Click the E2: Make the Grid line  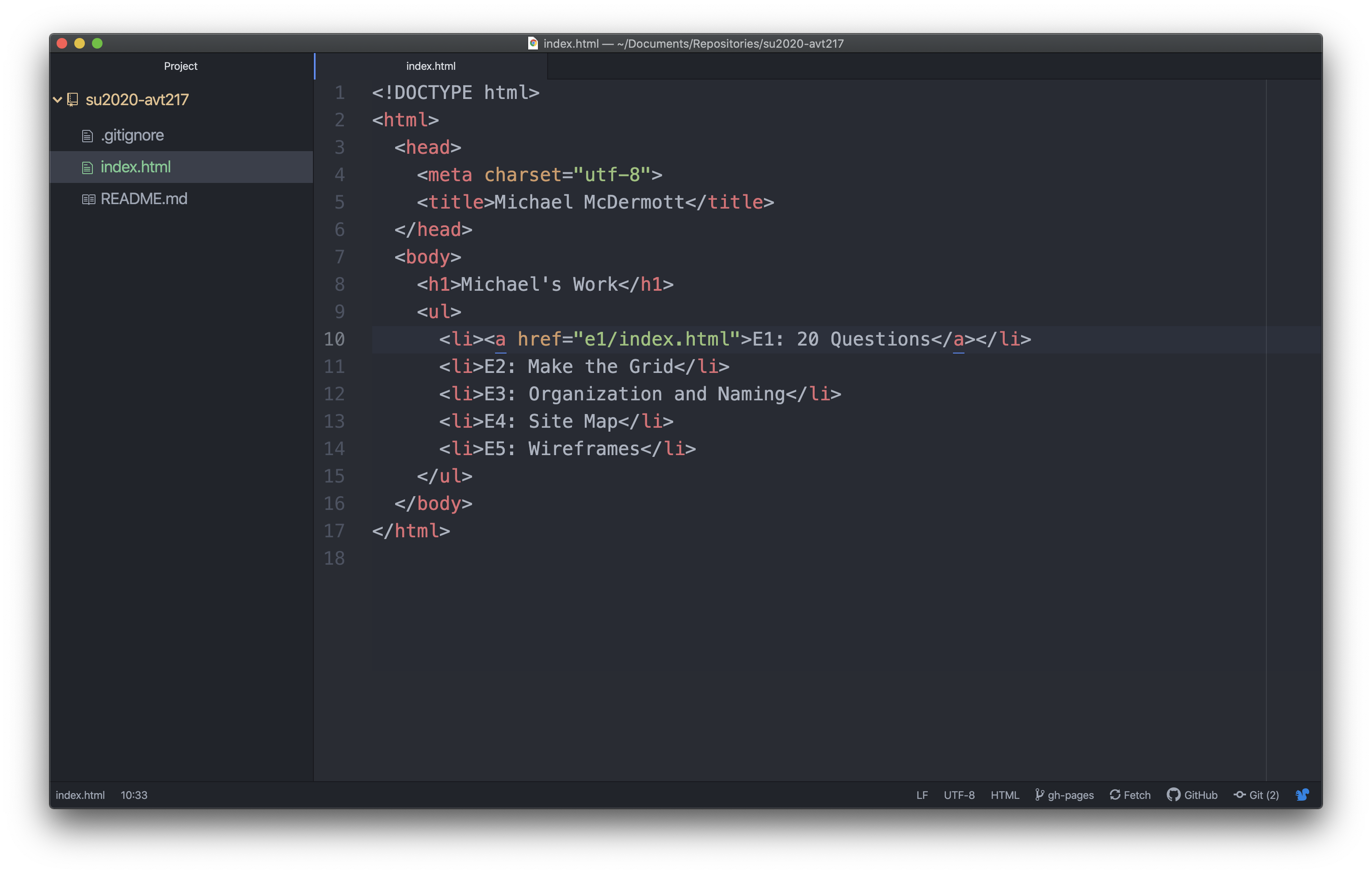(x=584, y=366)
